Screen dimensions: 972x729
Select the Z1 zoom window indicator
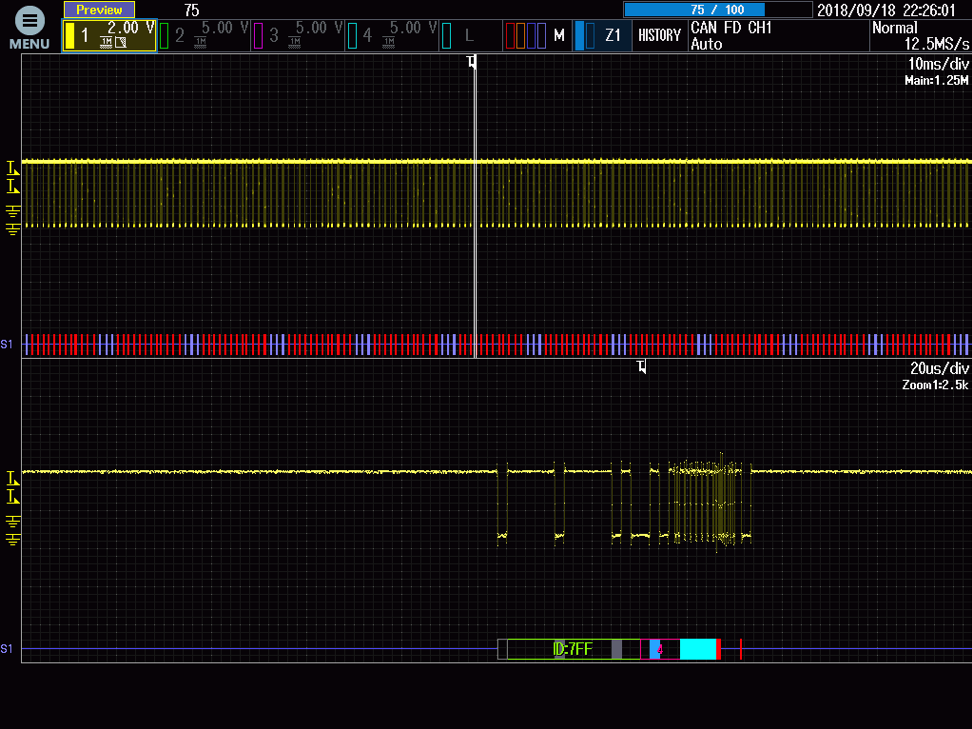coord(603,36)
